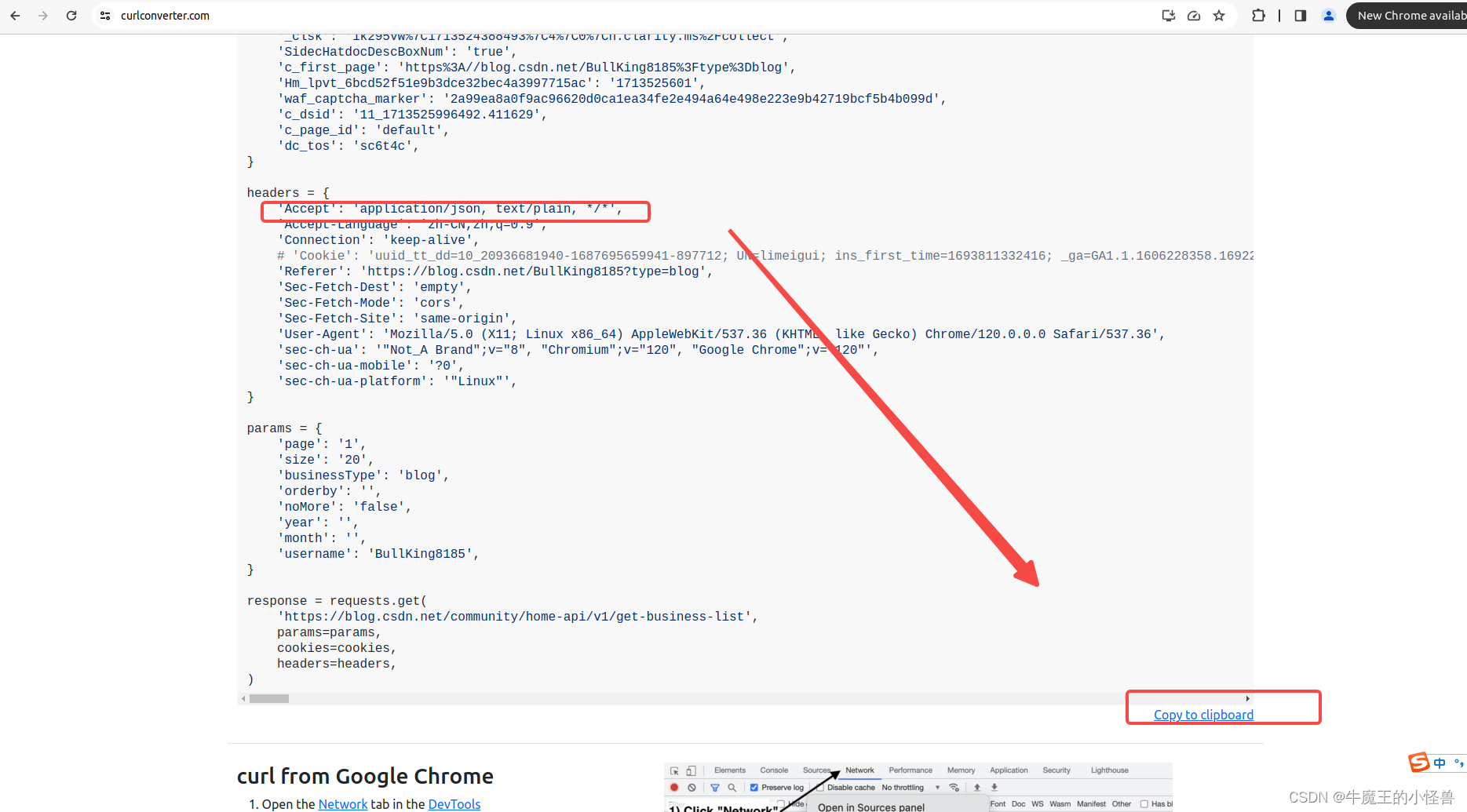This screenshot has height=812, width=1467.
Task: Click the 'Referer' header line
Action: [495, 271]
